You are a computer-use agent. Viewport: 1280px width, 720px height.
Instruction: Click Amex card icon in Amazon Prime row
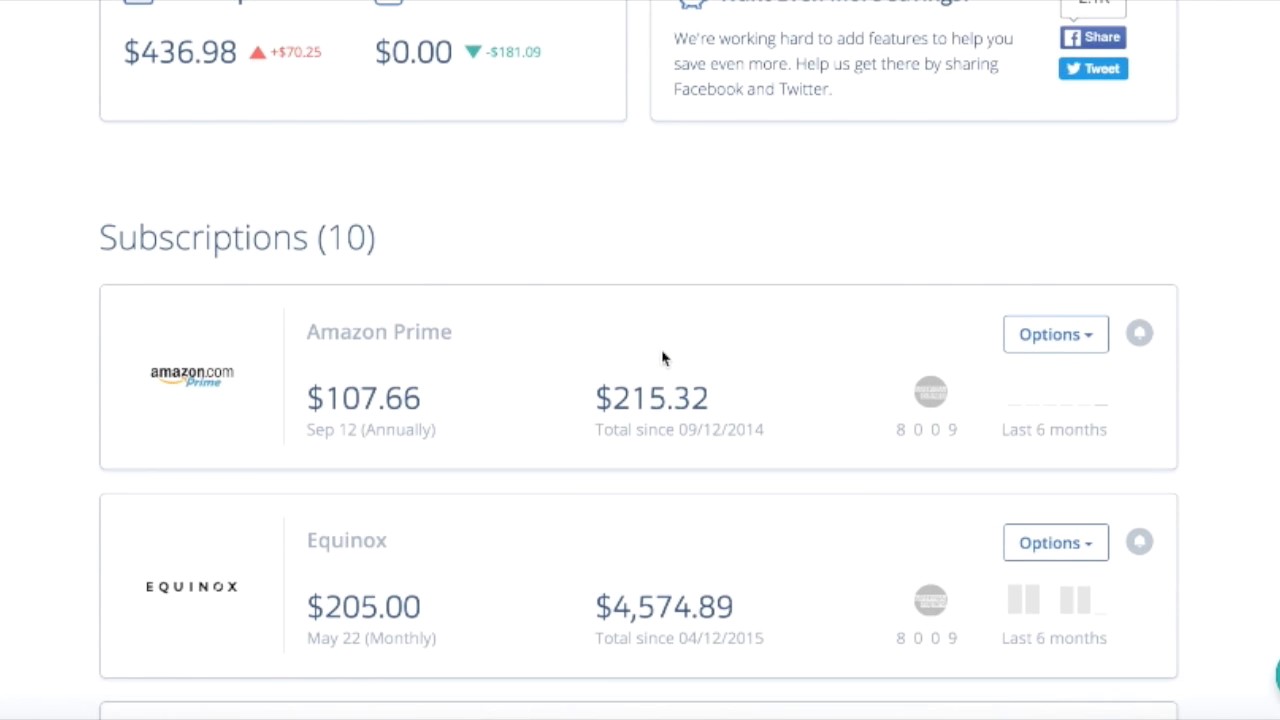930,392
